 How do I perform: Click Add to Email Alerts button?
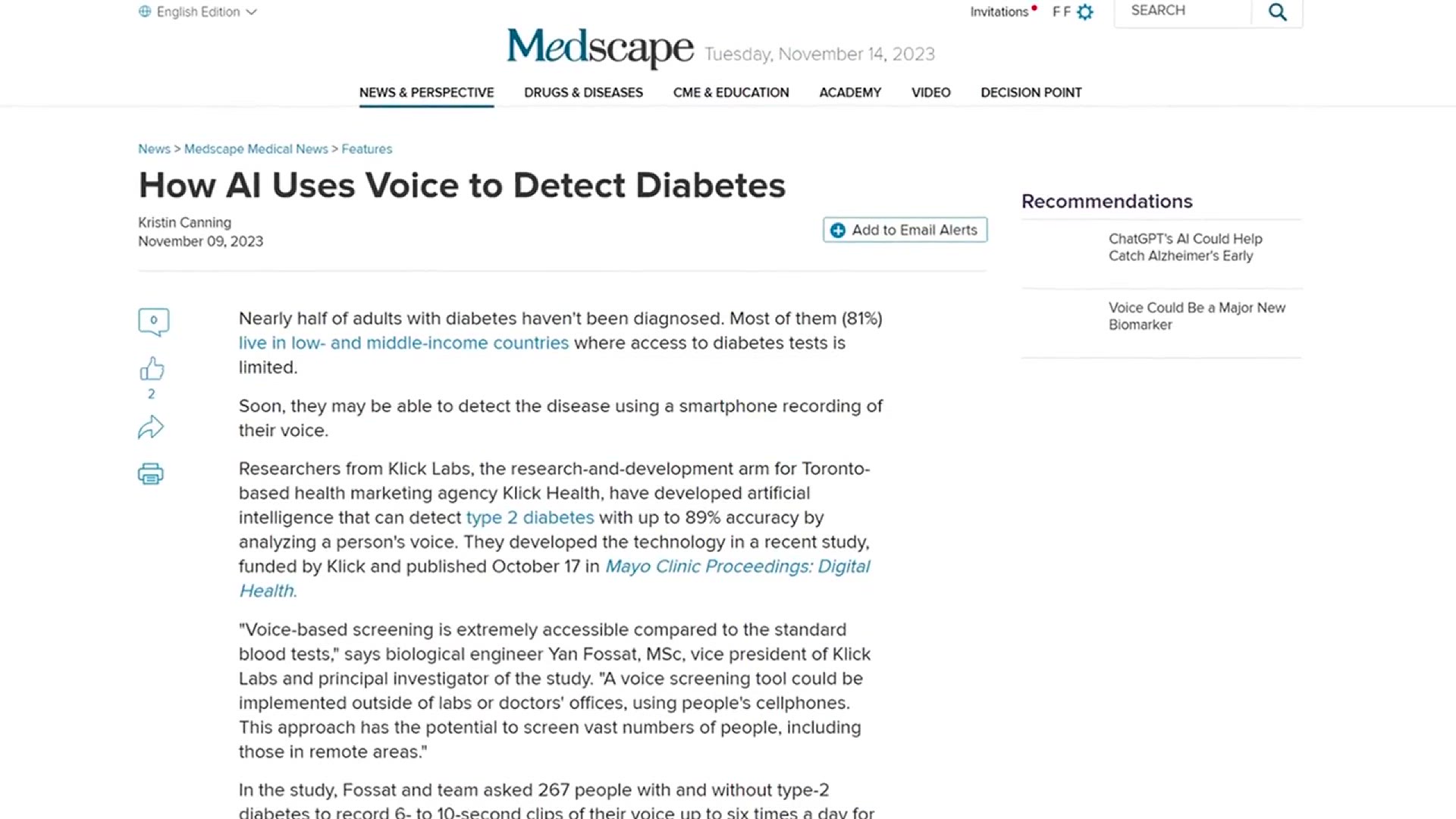click(x=905, y=230)
